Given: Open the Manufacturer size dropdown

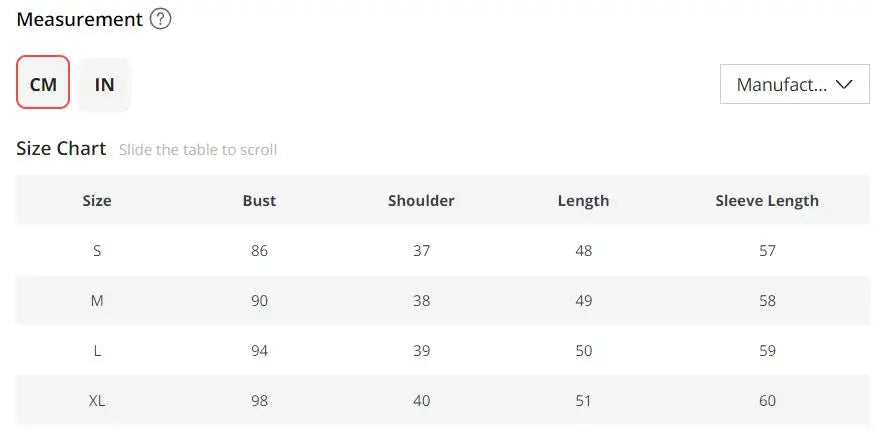Looking at the screenshot, I should [x=794, y=84].
